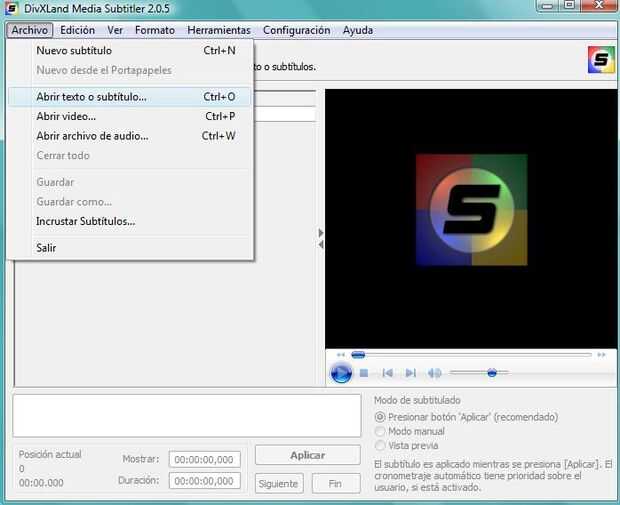Click Nuevo desde el Portapapeles entry
The height and width of the screenshot is (505, 620).
click(130, 70)
